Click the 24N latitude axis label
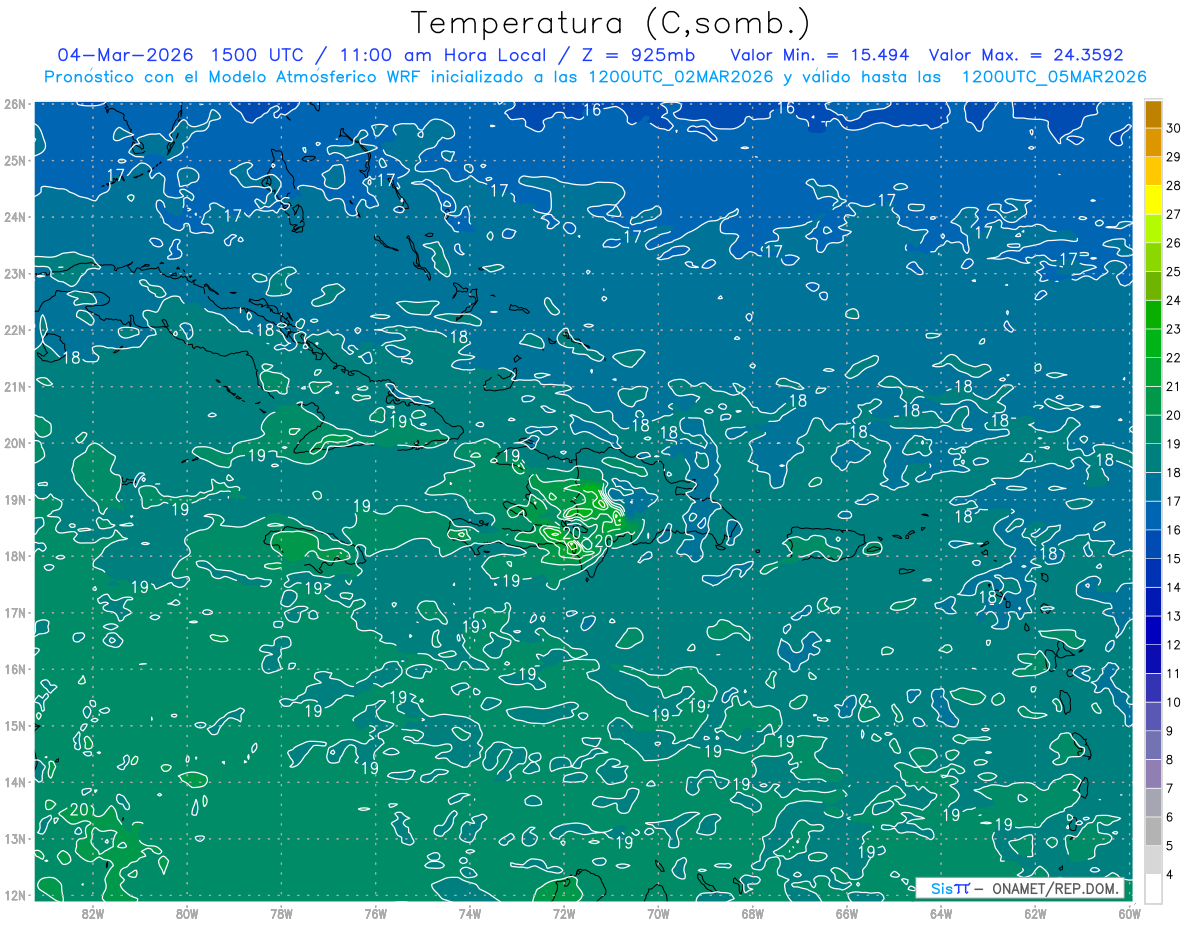 (x=14, y=217)
